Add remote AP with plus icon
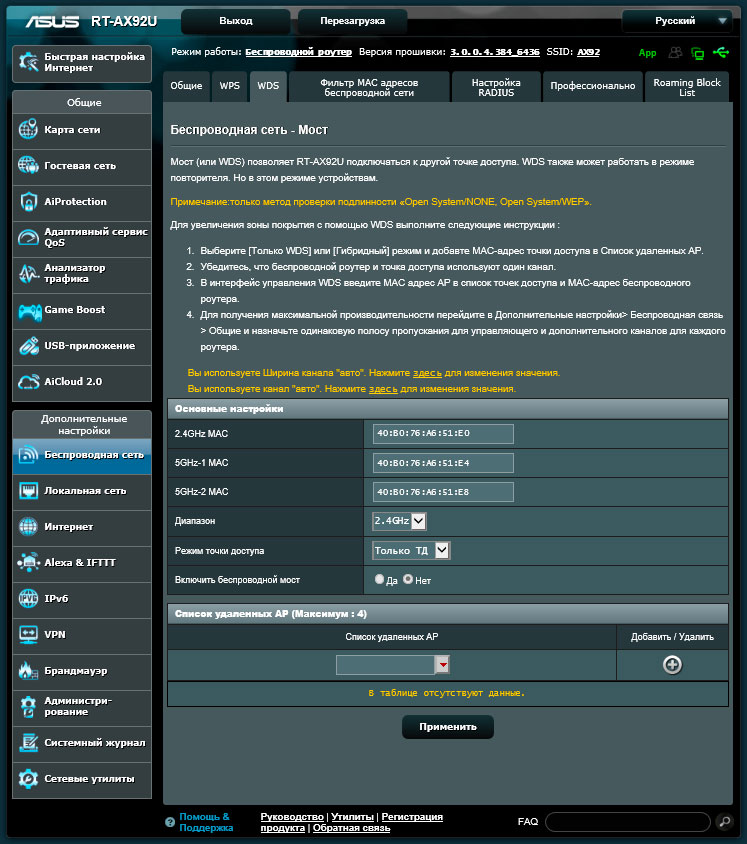This screenshot has width=747, height=844. point(672,665)
